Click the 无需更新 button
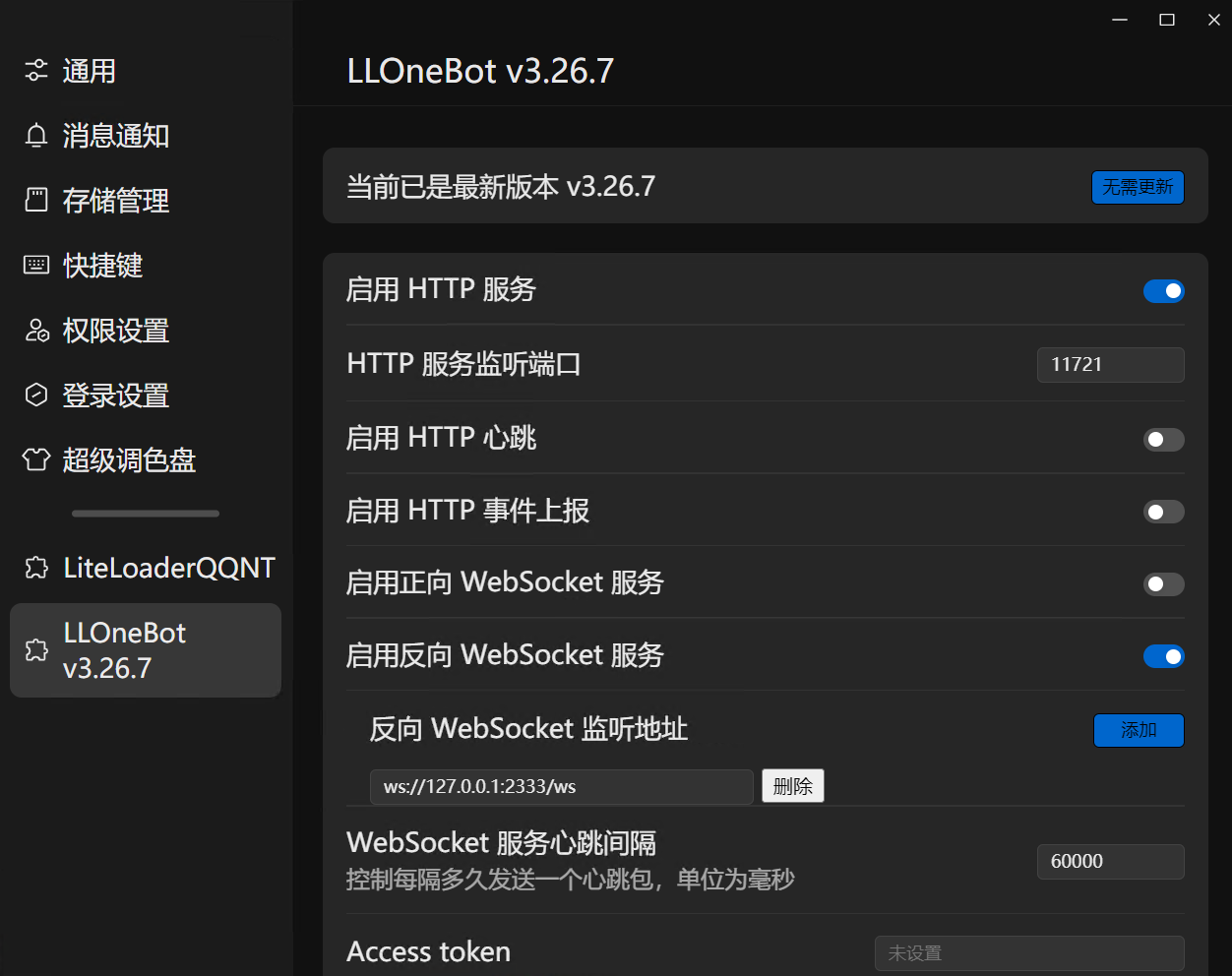This screenshot has height=976, width=1232. [x=1138, y=187]
